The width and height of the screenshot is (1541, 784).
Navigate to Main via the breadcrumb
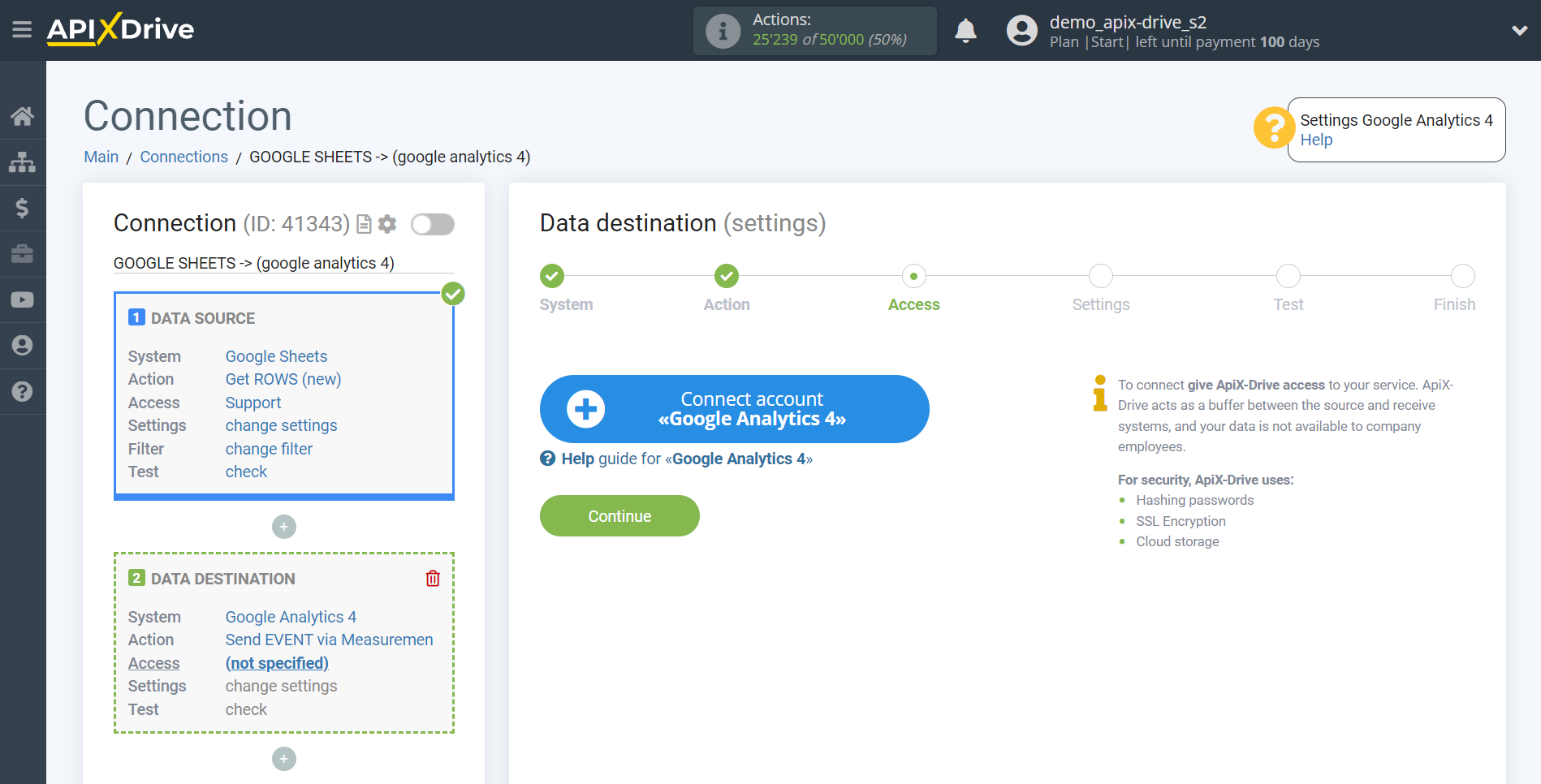click(x=101, y=156)
